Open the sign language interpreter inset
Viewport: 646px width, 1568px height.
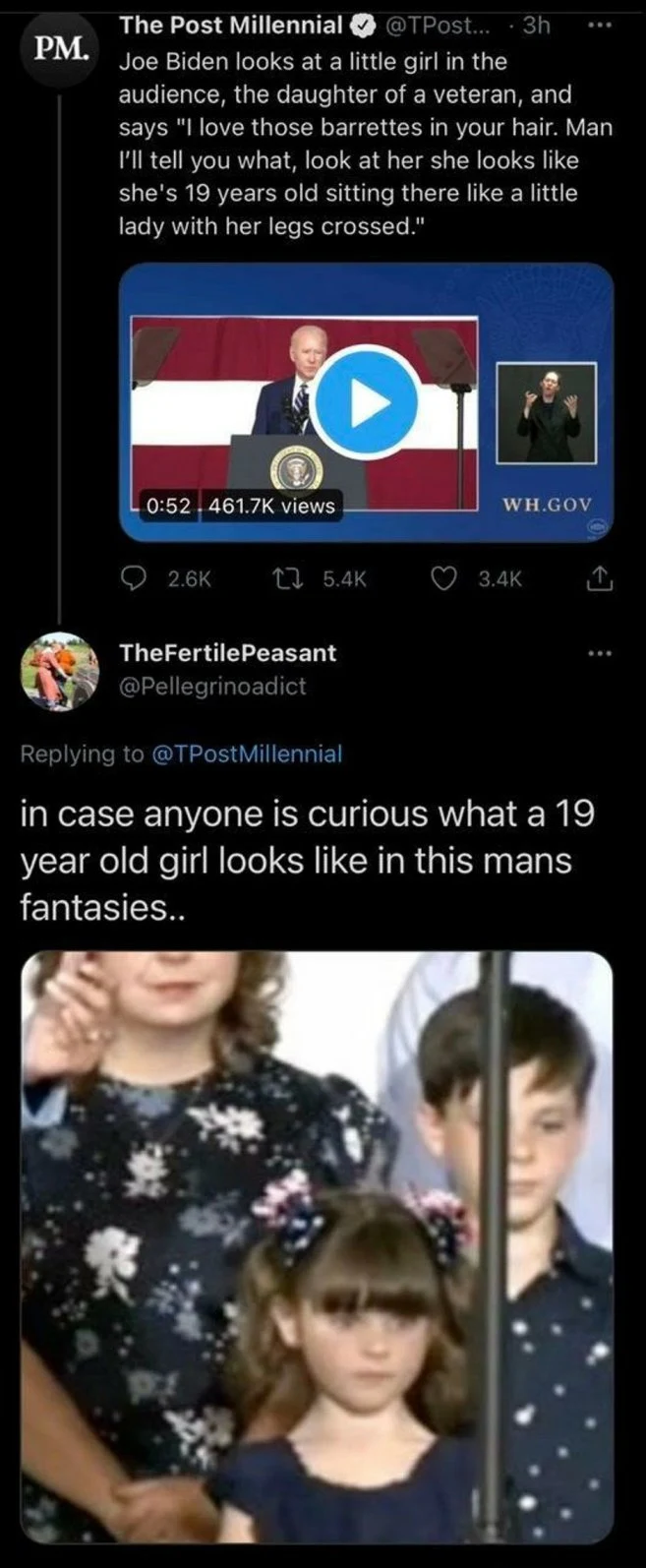click(546, 413)
